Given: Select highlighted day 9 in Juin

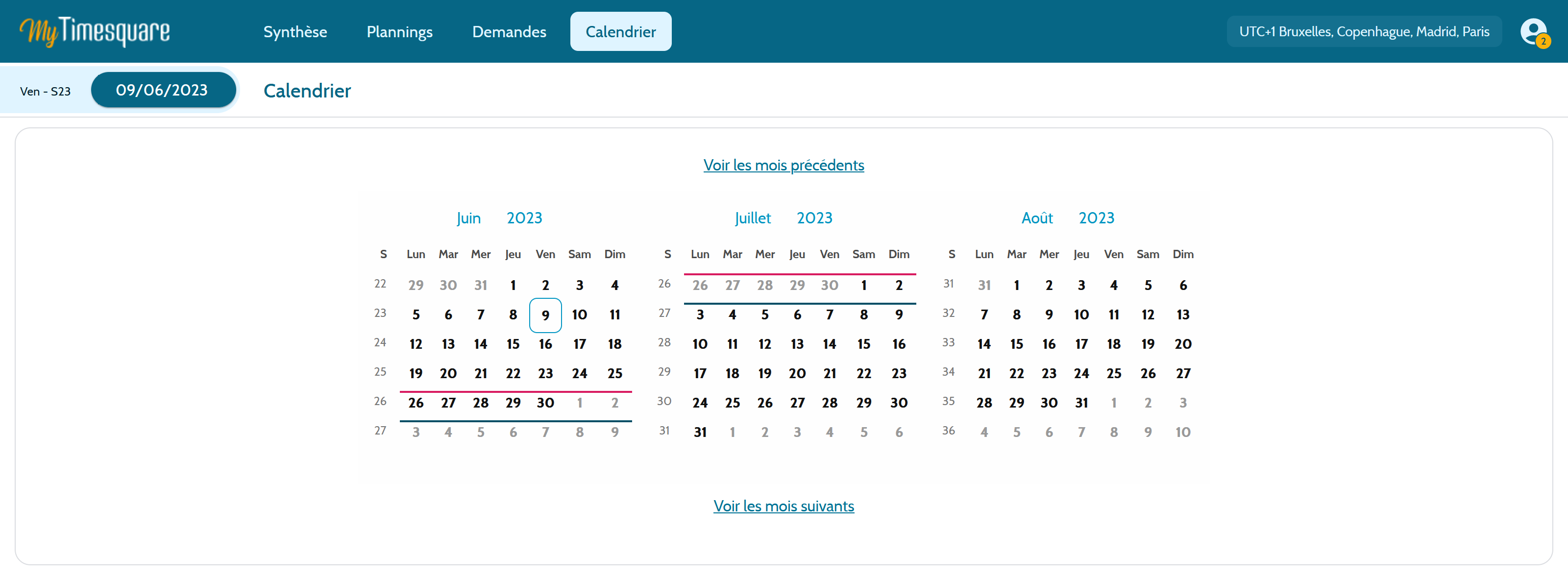Looking at the screenshot, I should 545,315.
